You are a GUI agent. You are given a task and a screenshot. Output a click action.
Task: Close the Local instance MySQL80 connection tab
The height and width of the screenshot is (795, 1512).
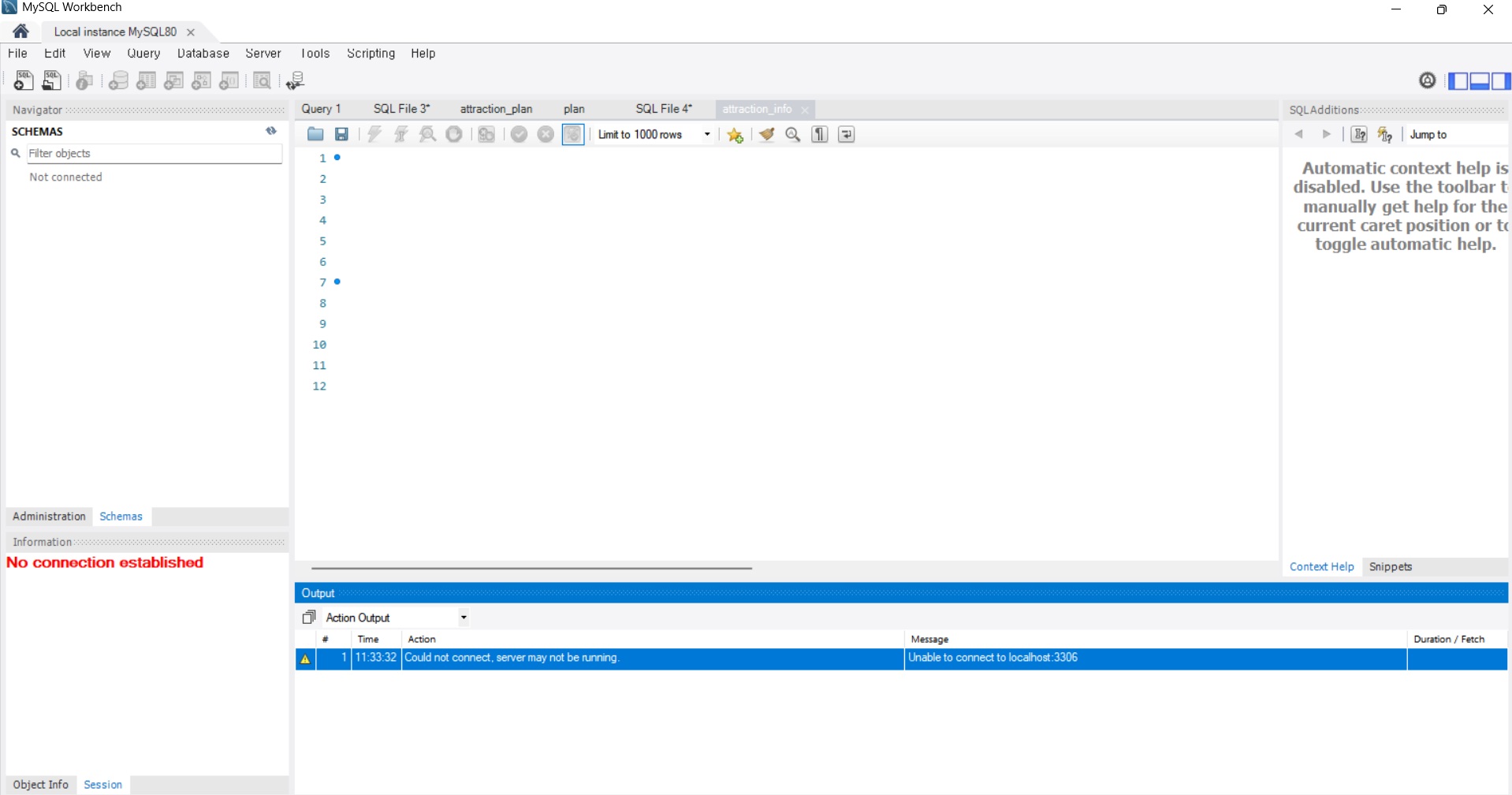coord(191,32)
